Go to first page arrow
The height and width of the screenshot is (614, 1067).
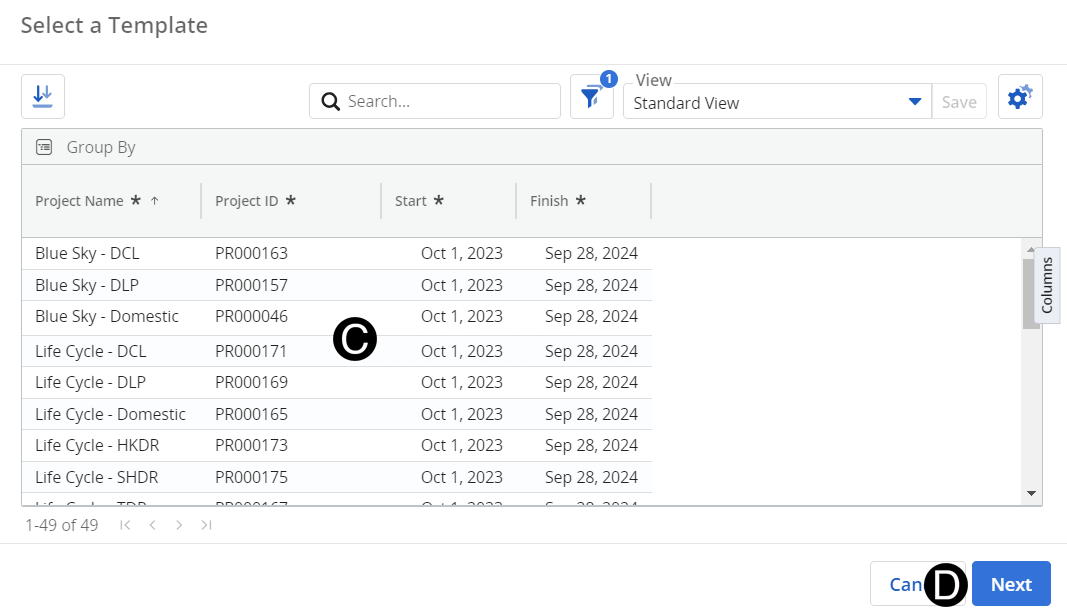(125, 525)
